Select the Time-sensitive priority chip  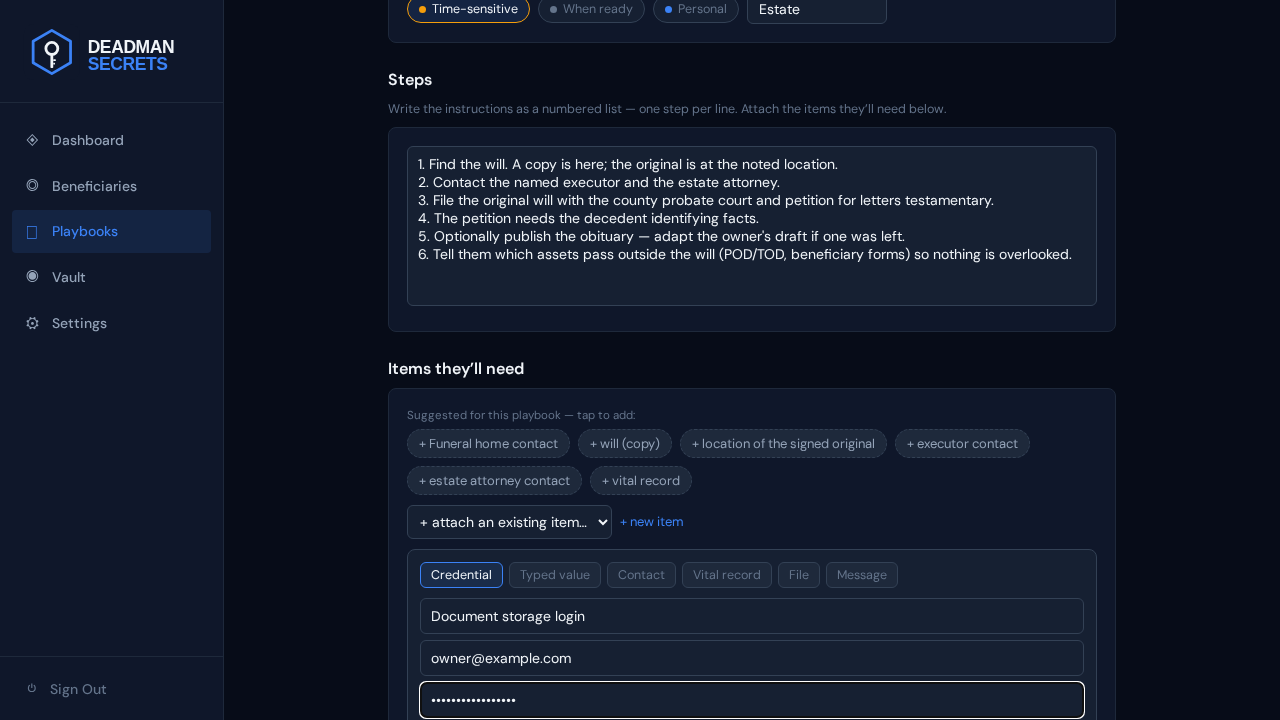click(x=468, y=9)
